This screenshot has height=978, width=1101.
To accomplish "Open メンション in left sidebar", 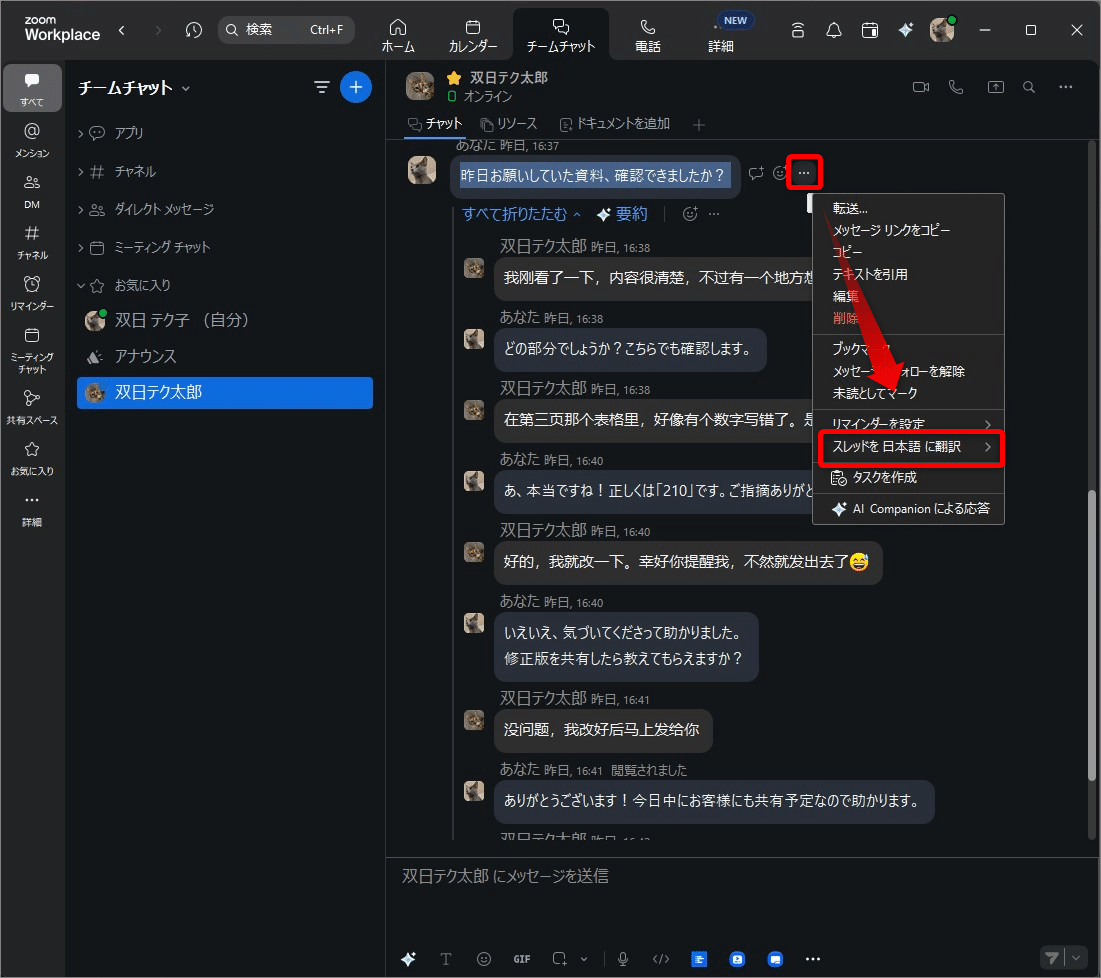I will coord(32,140).
